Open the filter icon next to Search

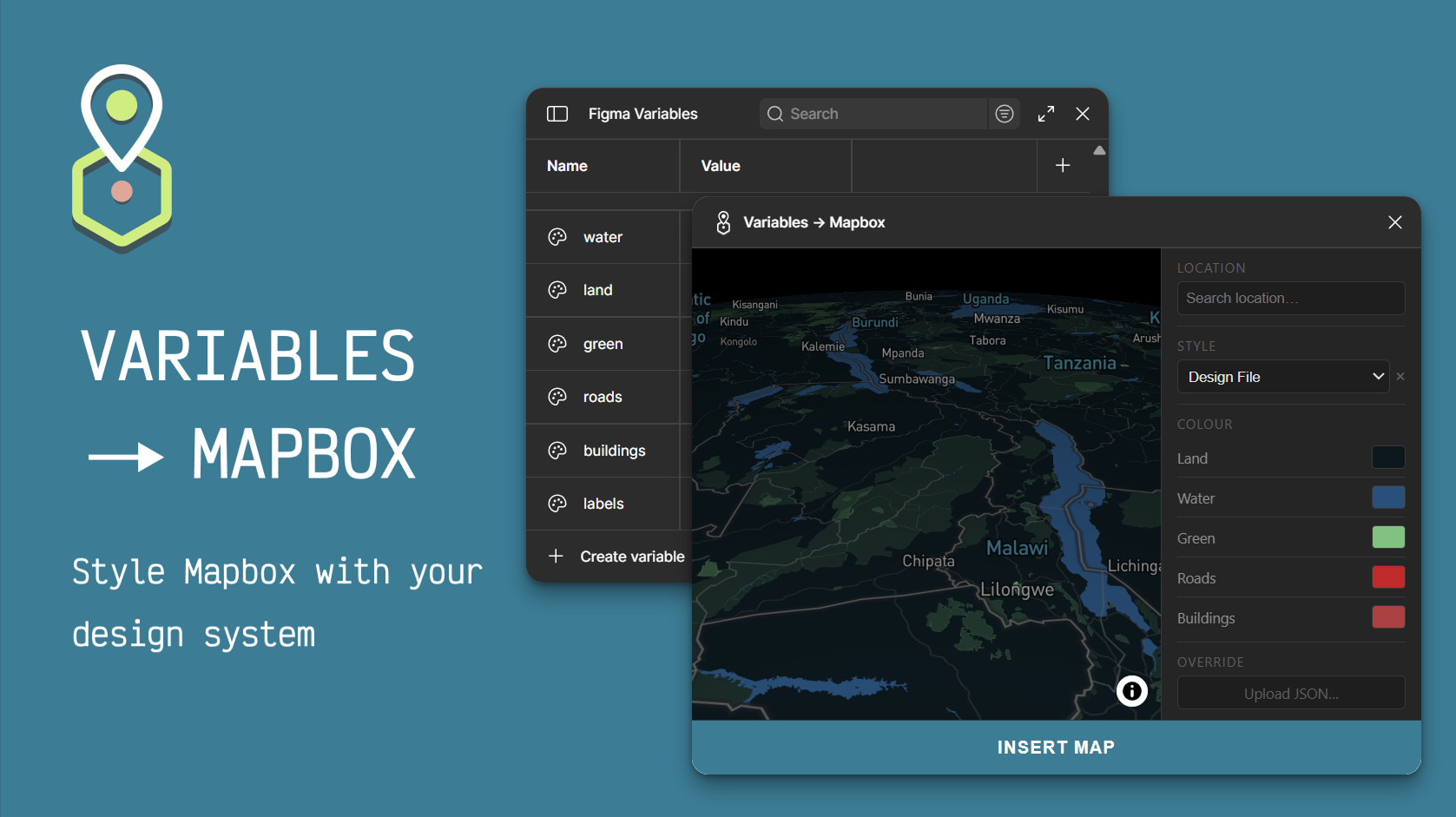(x=1005, y=114)
